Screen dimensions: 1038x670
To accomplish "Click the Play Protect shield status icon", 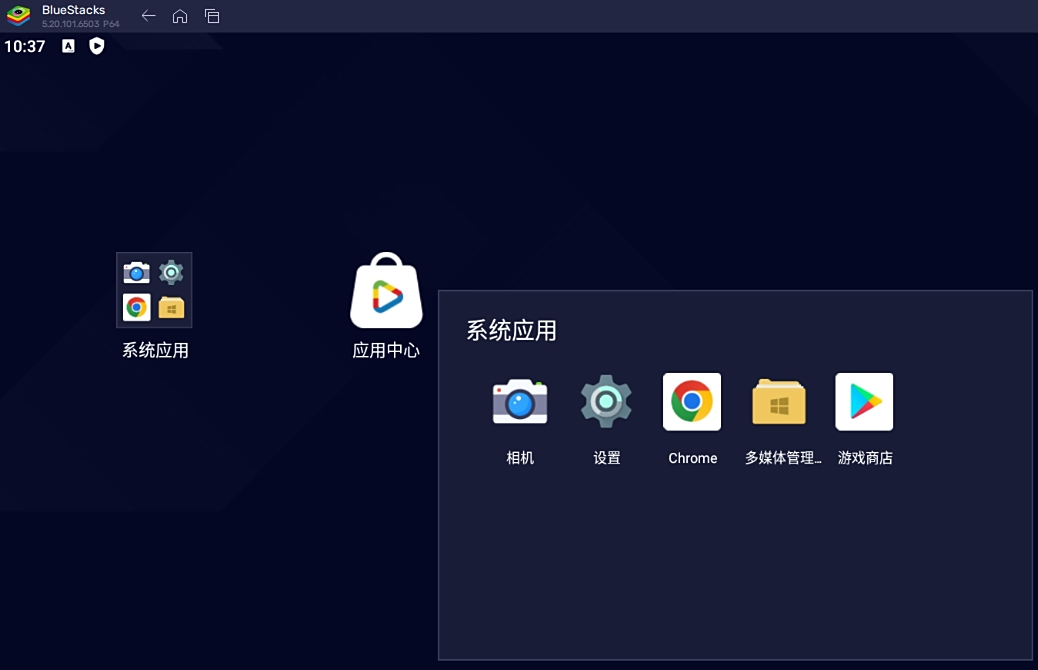I will [x=96, y=46].
